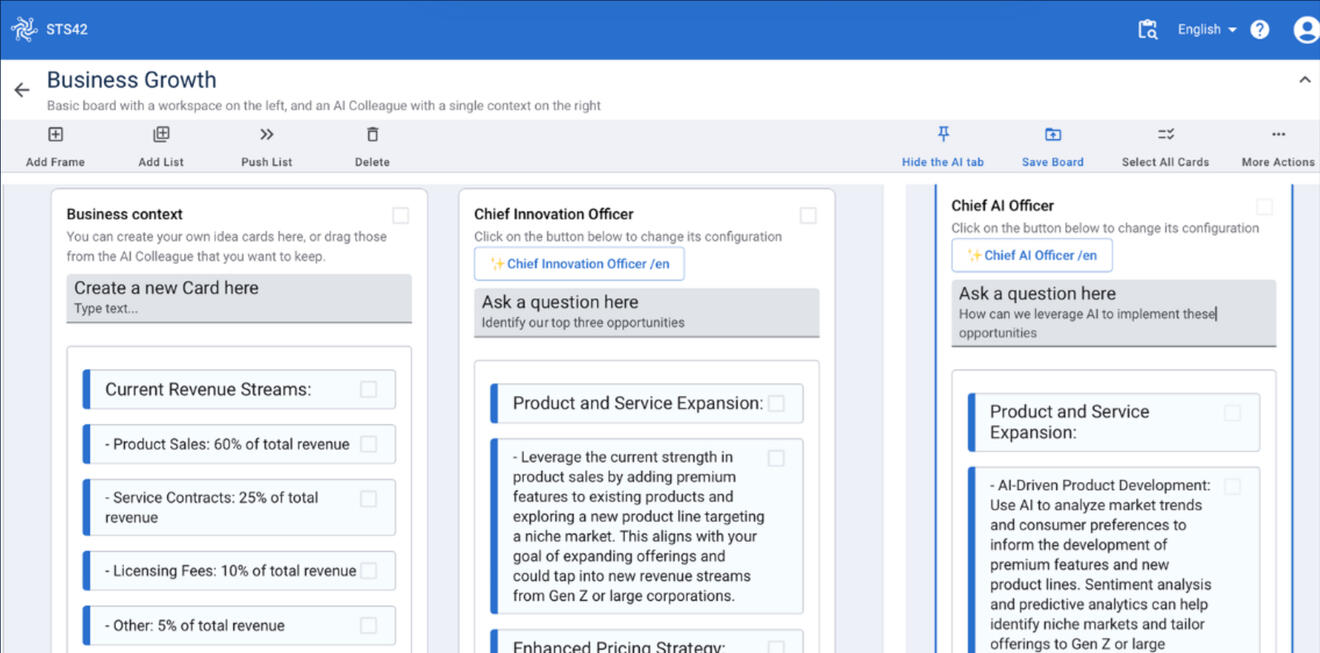Image resolution: width=1320 pixels, height=653 pixels.
Task: Open the More Actions menu
Action: pos(1278,135)
